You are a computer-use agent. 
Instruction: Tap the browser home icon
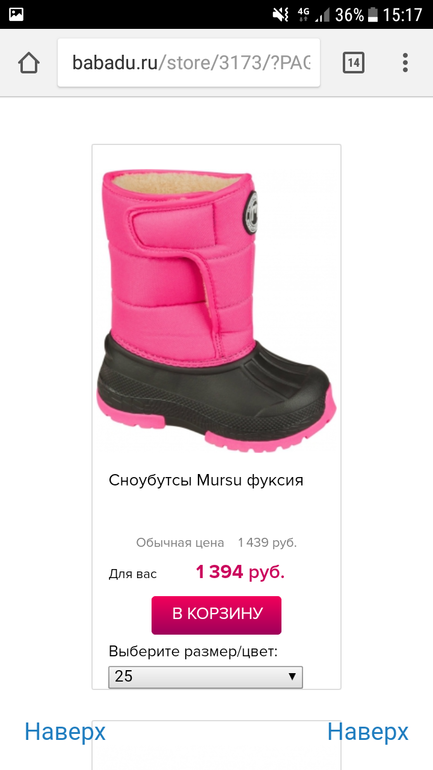point(28,63)
